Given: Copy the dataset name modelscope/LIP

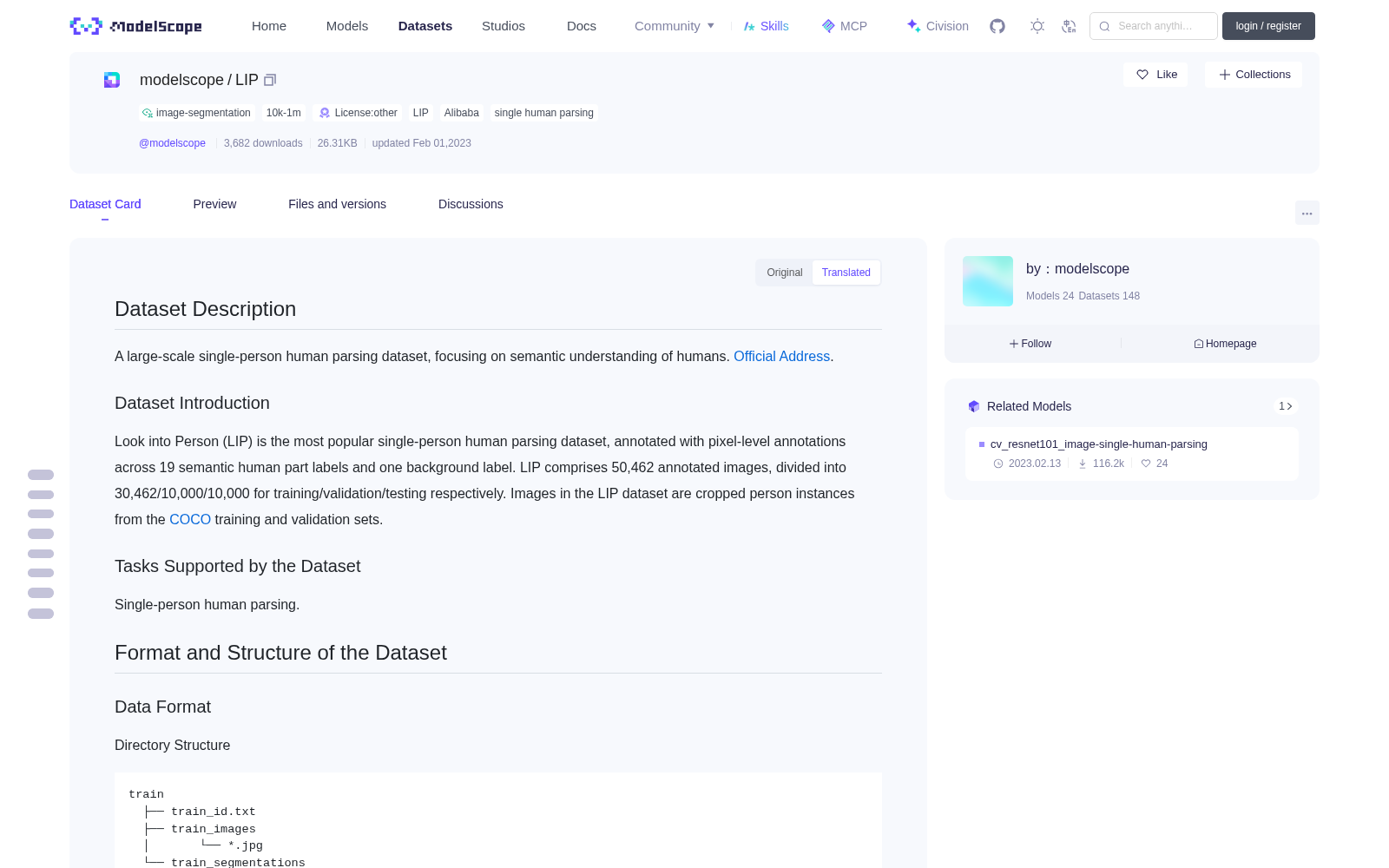Looking at the screenshot, I should [270, 80].
